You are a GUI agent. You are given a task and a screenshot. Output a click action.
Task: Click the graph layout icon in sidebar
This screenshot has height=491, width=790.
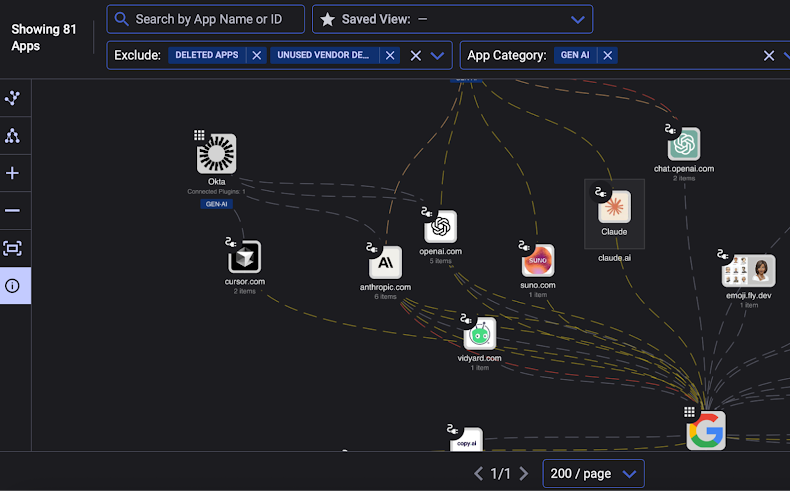[x=13, y=98]
